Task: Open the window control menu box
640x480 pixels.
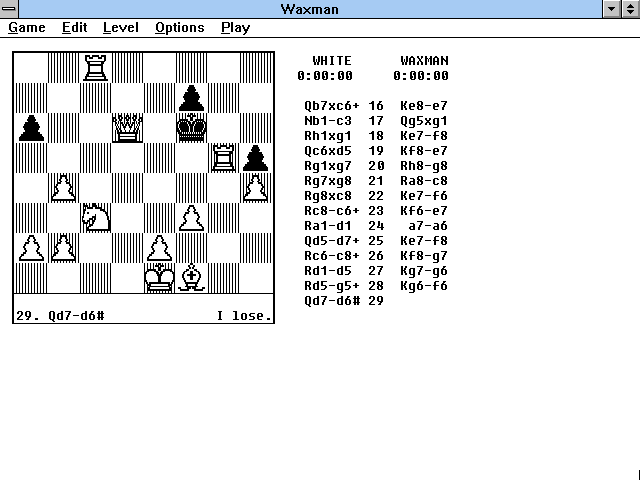Action: [9, 9]
